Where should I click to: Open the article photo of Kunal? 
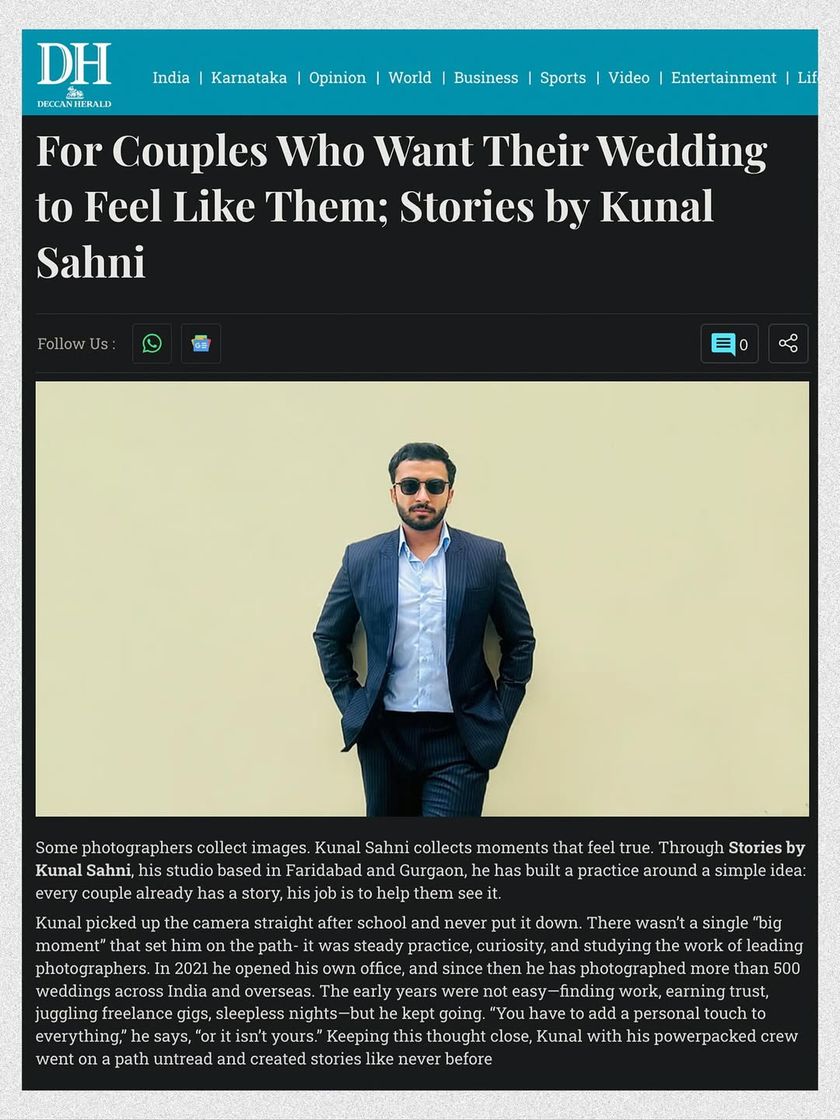(422, 598)
